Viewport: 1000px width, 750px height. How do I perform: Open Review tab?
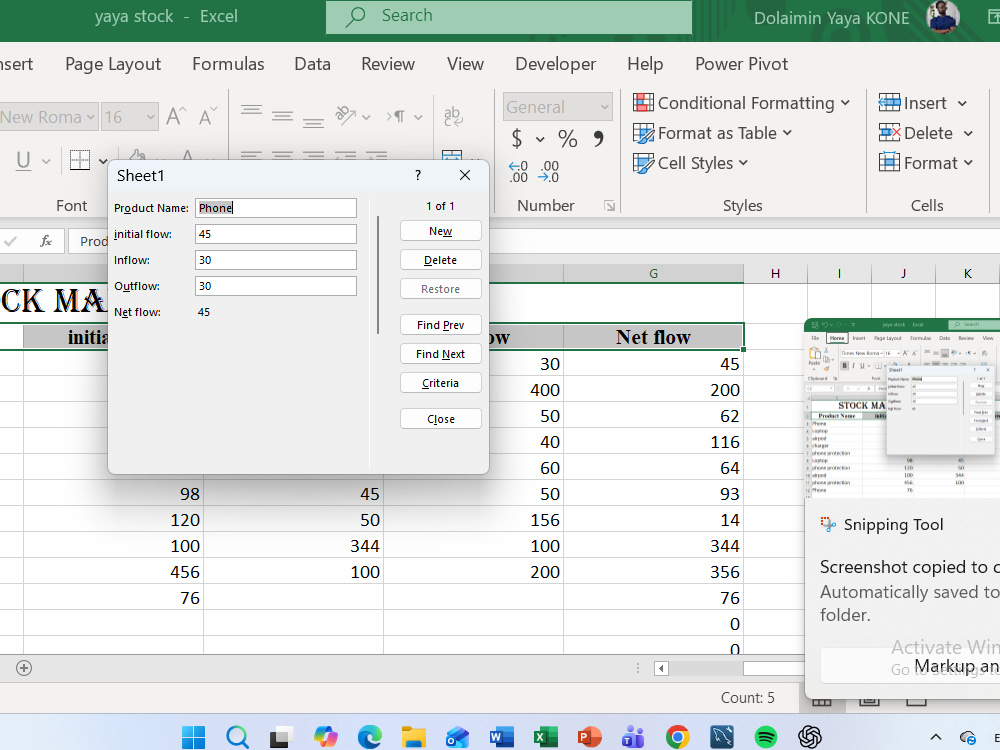[x=388, y=64]
